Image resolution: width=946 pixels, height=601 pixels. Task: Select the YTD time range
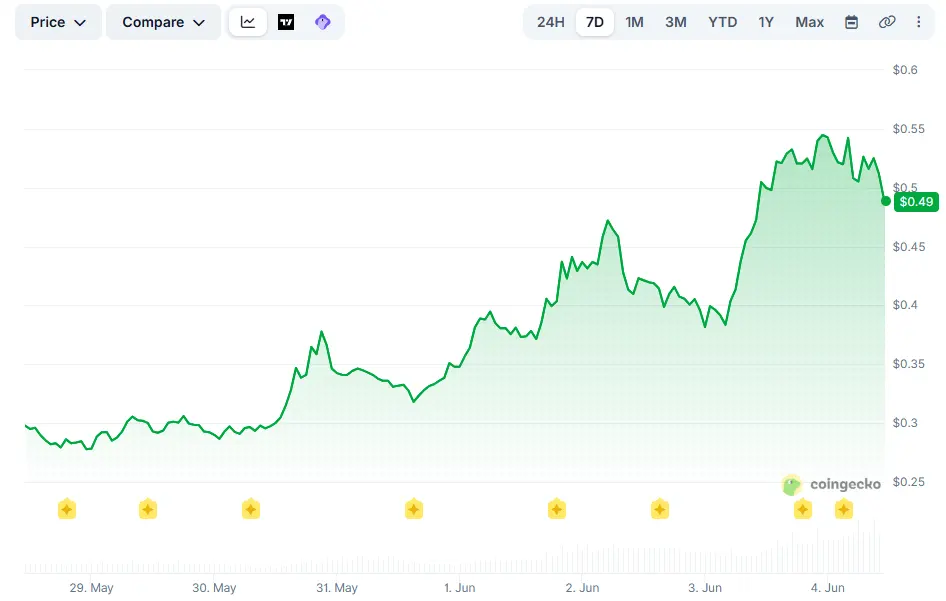pos(722,22)
